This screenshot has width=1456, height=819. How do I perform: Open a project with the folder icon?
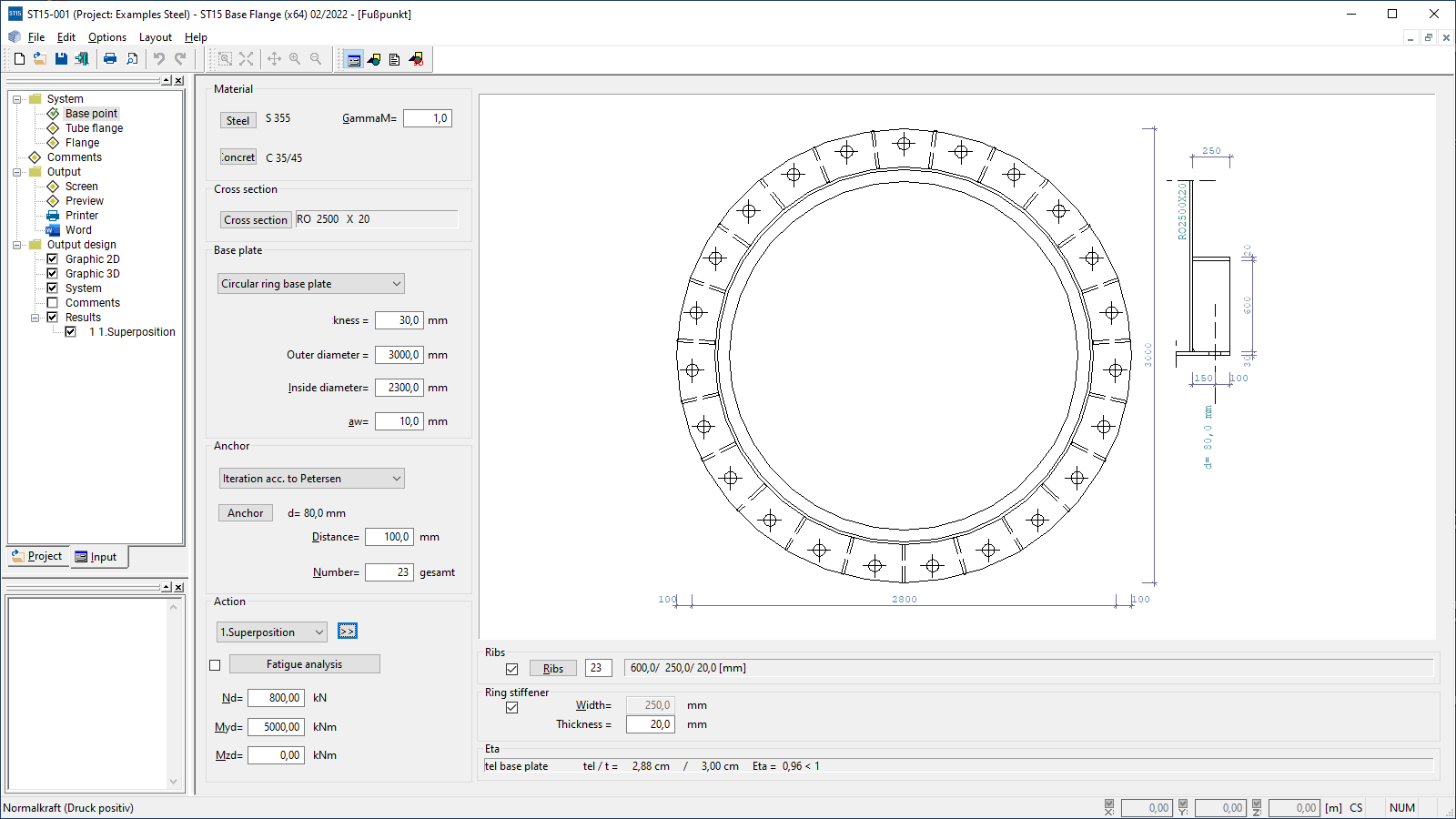click(x=40, y=59)
